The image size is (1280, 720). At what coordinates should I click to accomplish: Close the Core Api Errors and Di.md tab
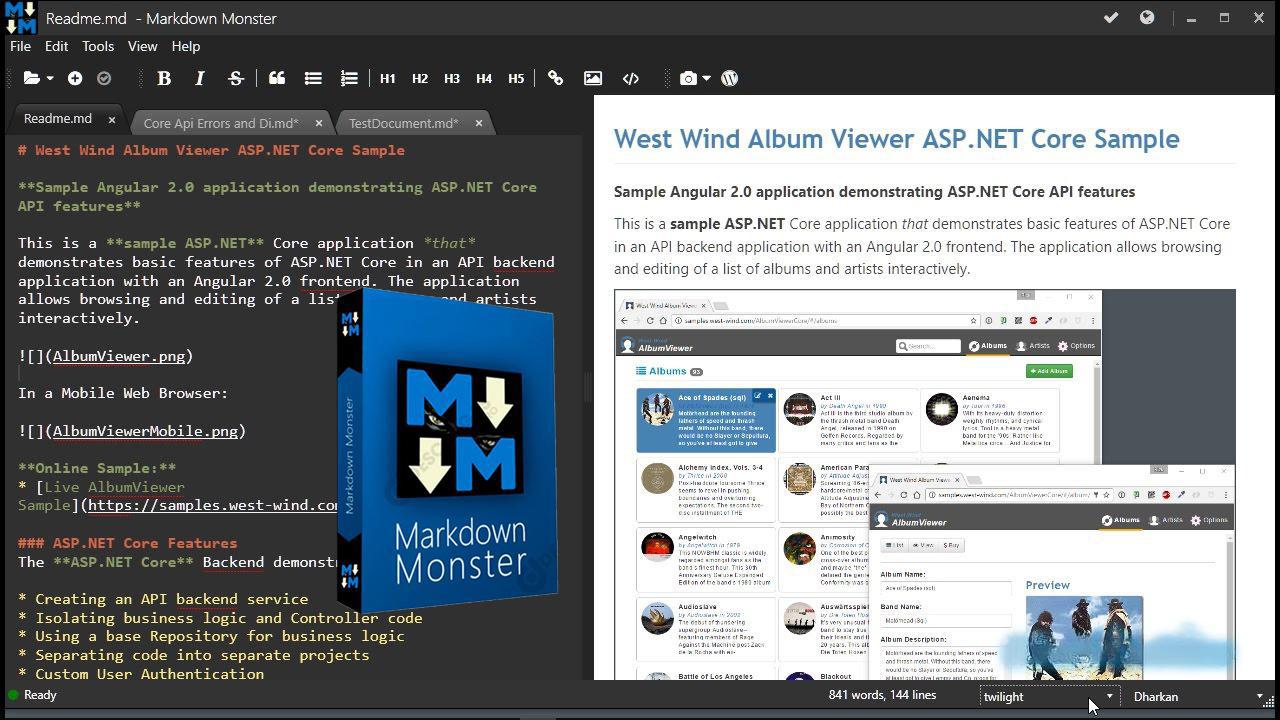[319, 123]
